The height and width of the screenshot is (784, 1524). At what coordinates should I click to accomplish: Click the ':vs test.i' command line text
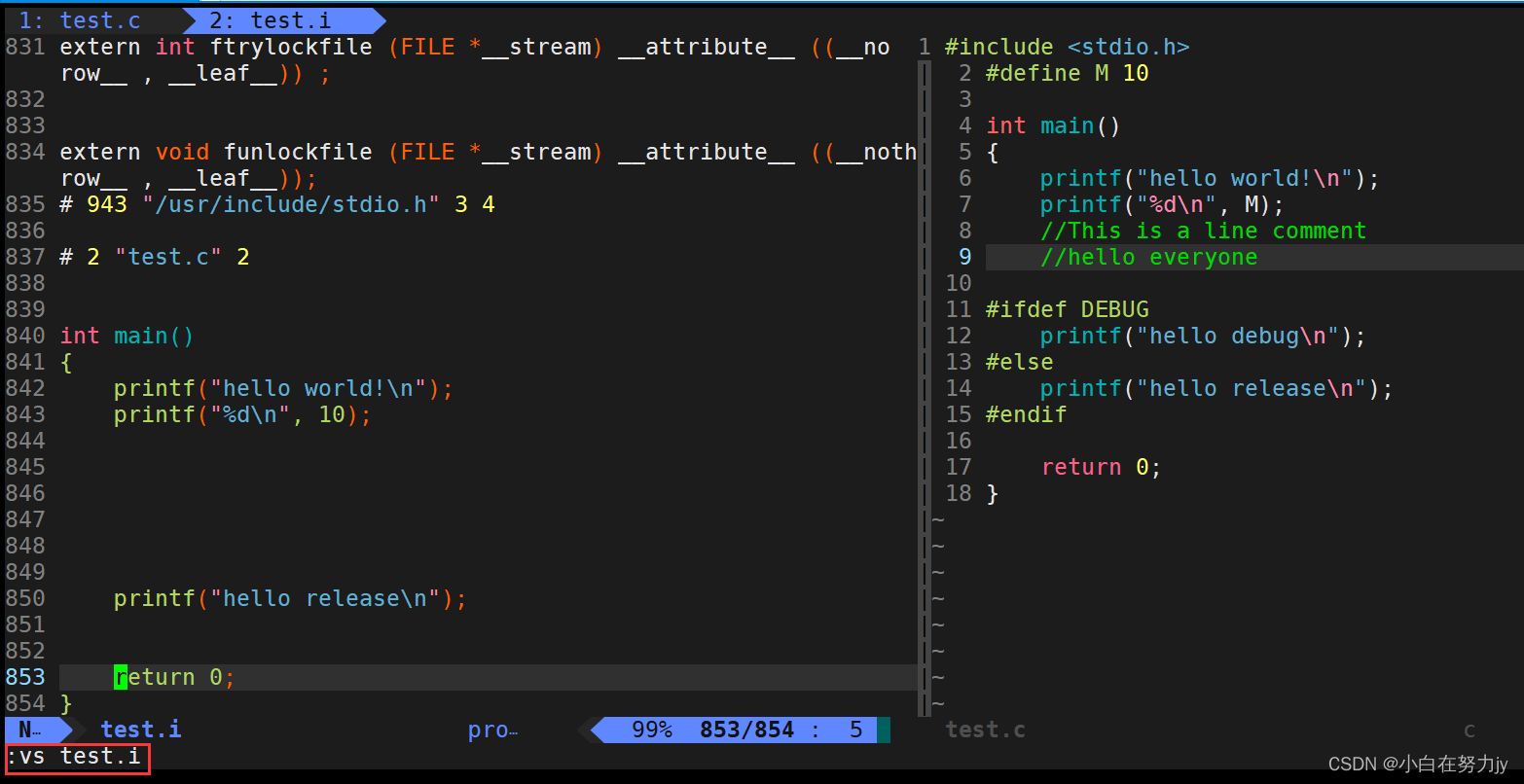73,756
